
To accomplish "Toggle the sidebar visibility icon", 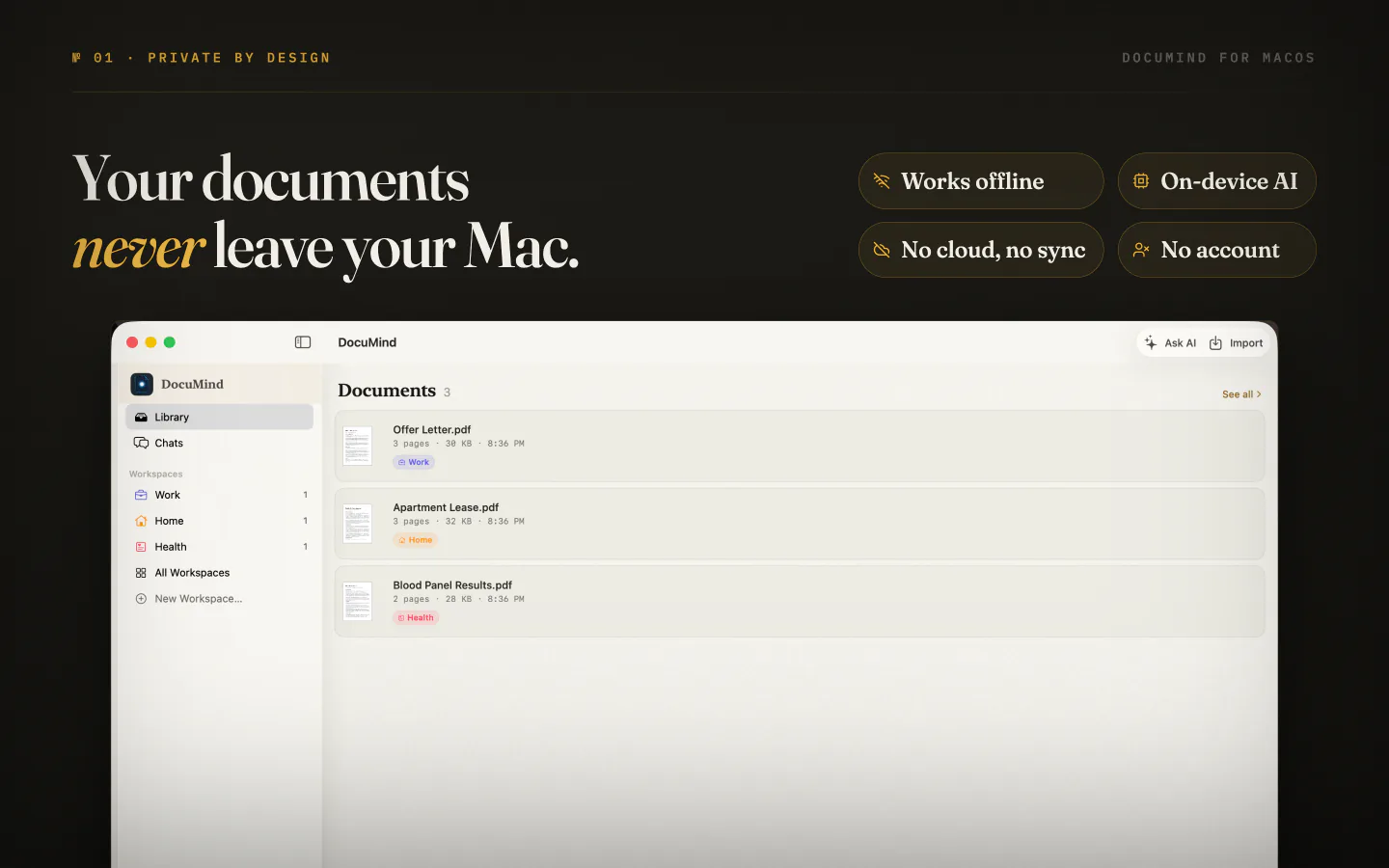I will coord(303,342).
